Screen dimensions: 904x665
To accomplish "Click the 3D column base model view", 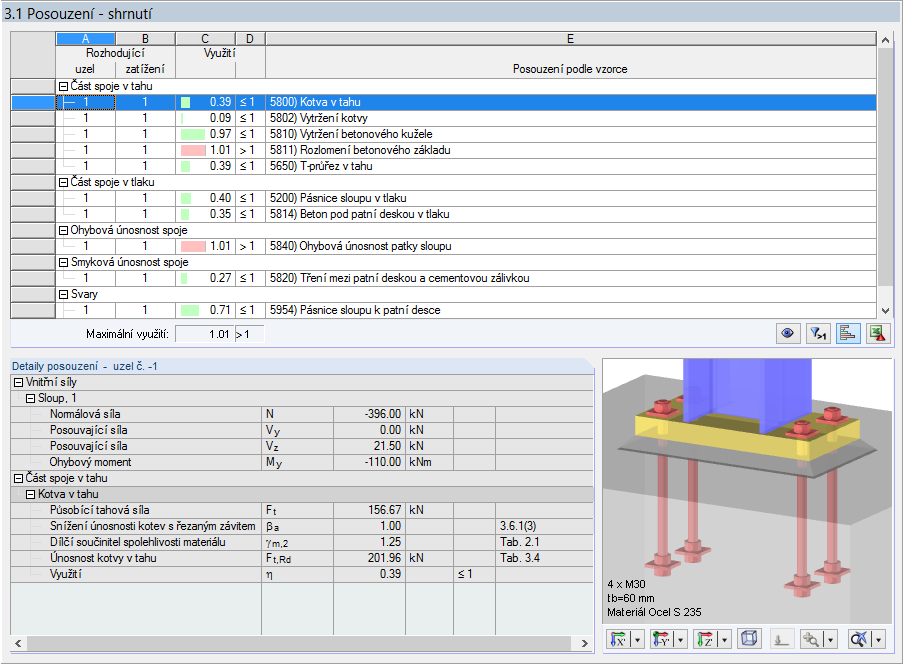I will (747, 491).
